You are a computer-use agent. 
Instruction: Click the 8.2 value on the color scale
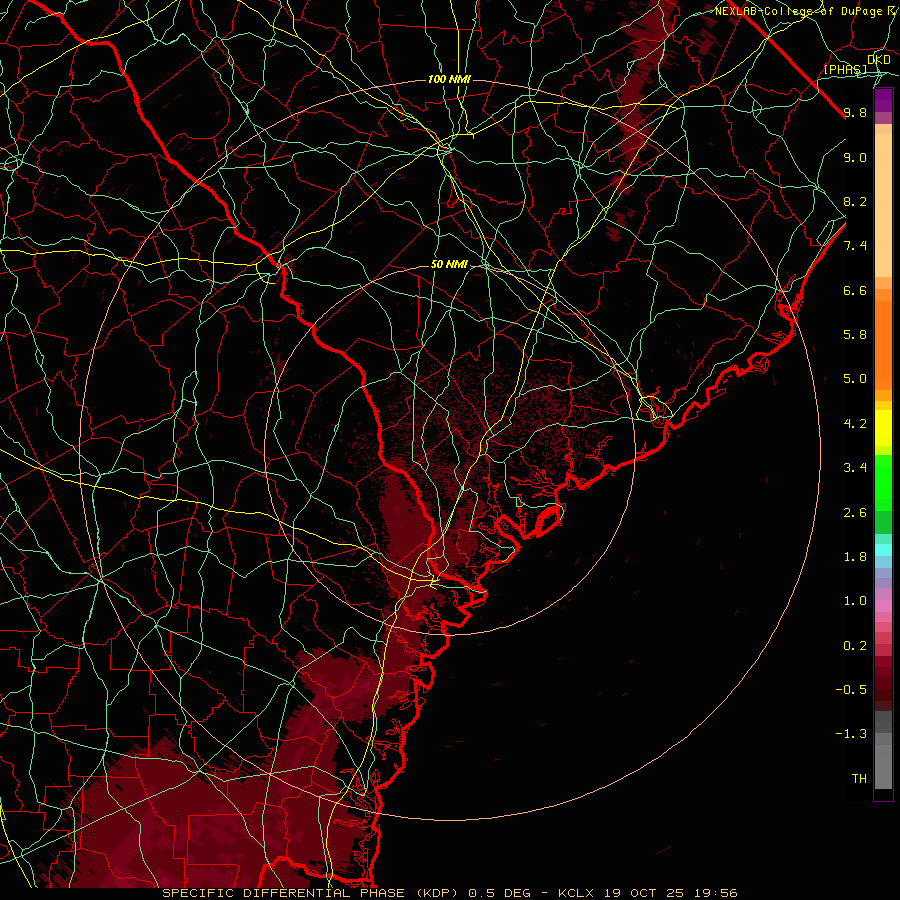(855, 201)
